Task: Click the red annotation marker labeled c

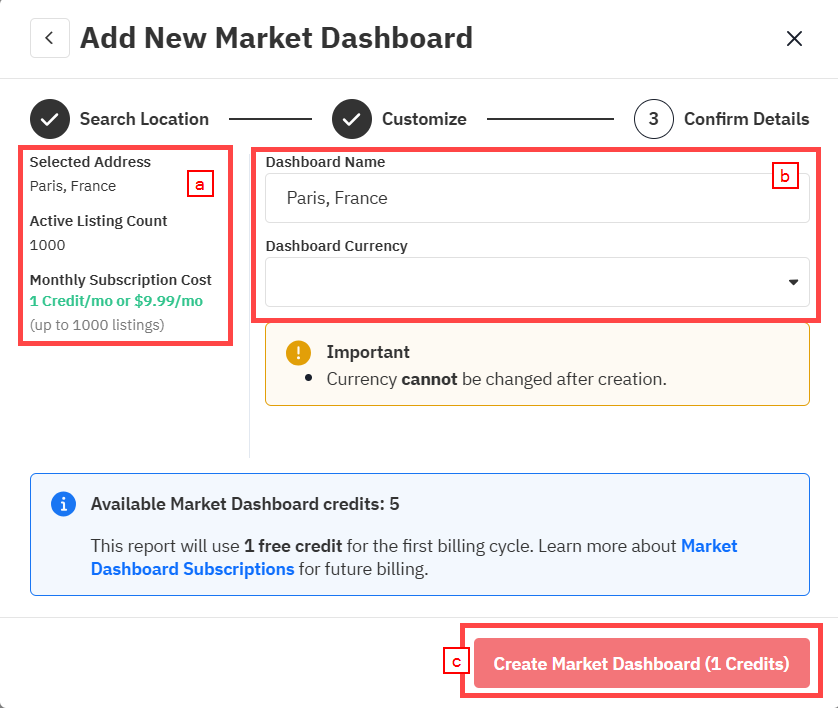Action: [x=456, y=660]
